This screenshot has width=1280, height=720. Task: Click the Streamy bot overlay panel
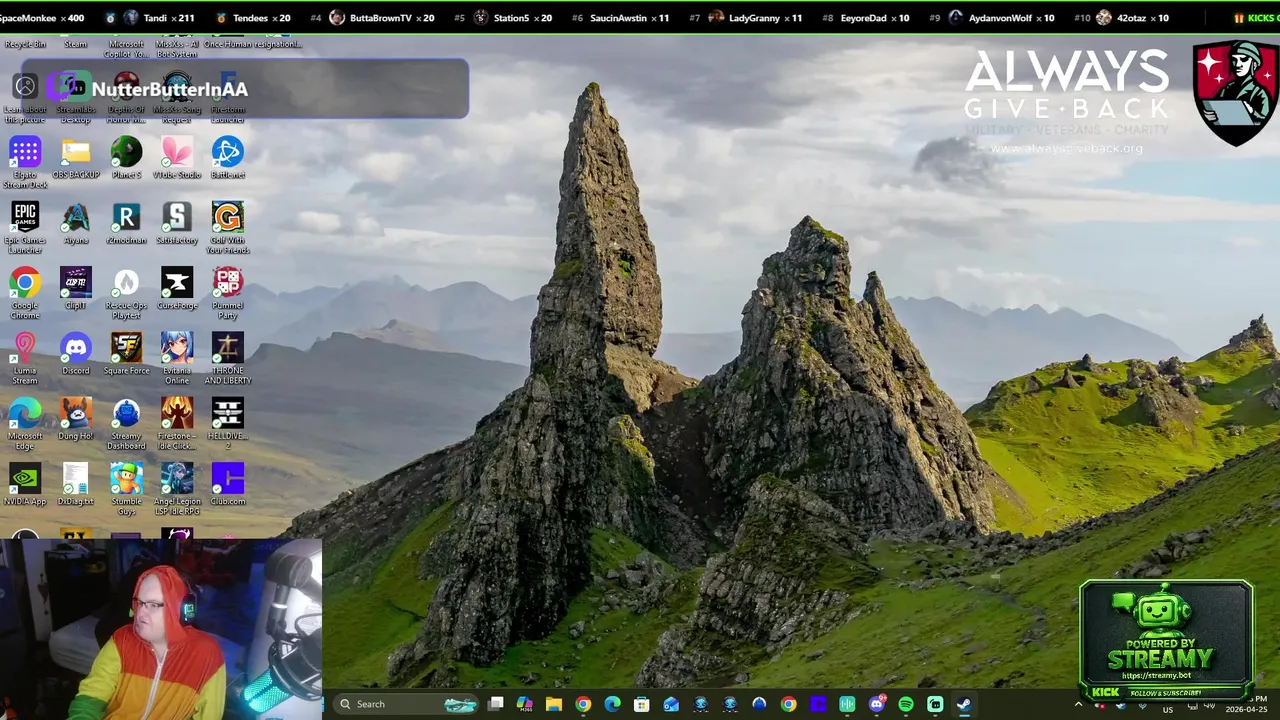coord(1166,640)
